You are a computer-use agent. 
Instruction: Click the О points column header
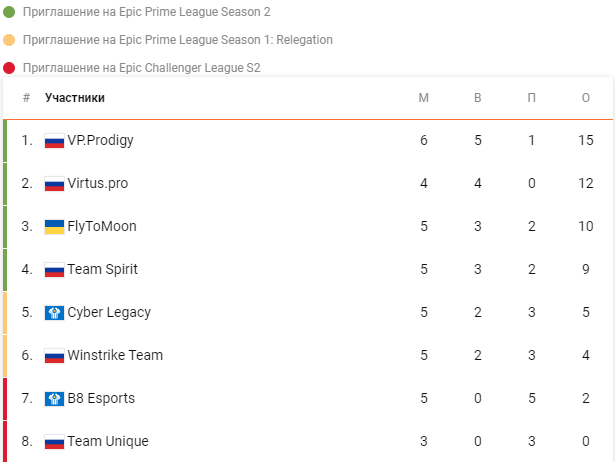click(586, 98)
